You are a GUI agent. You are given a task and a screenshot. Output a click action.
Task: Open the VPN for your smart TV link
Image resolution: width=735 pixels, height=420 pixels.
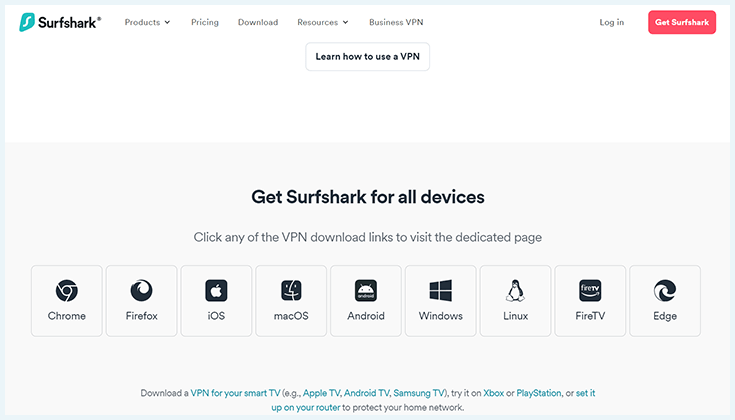[235, 393]
